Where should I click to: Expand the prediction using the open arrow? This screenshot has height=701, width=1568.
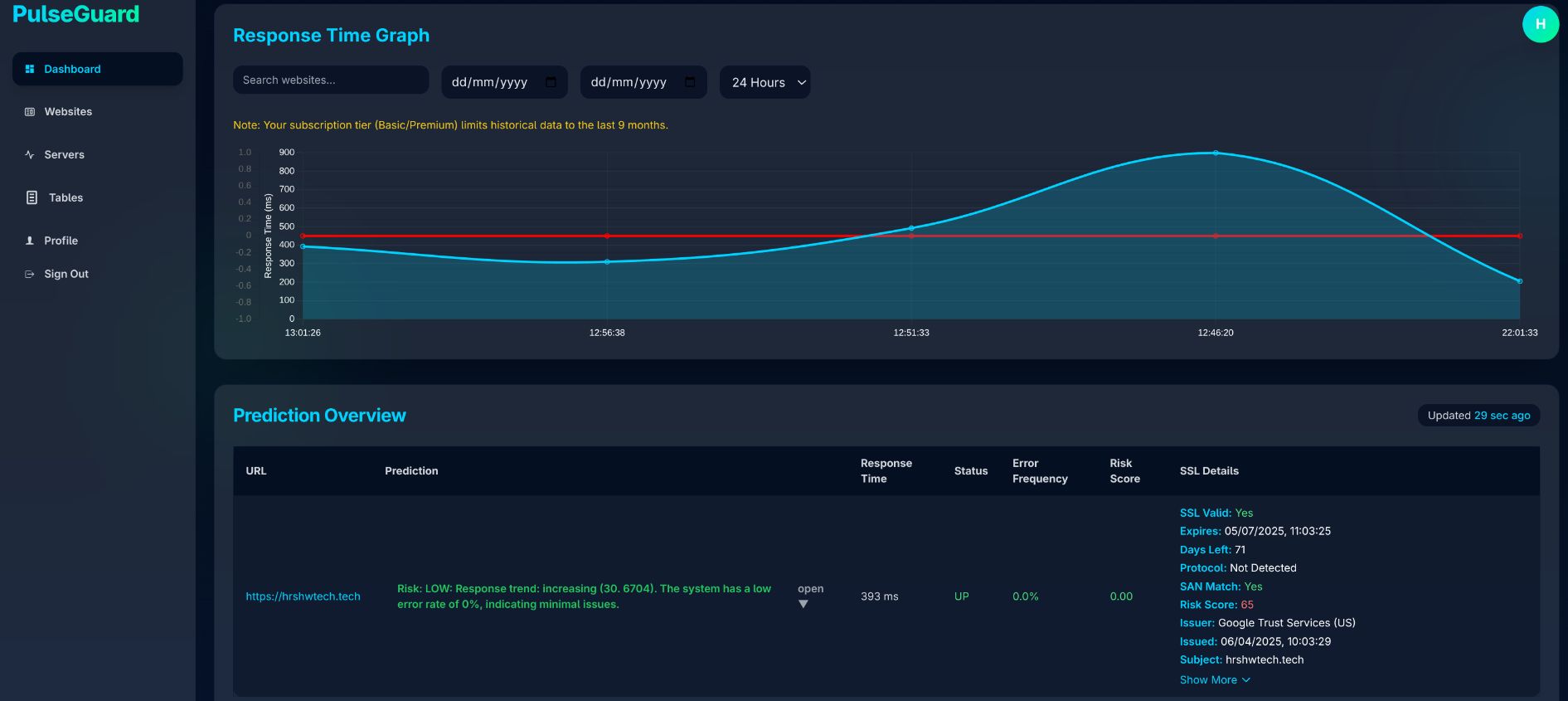click(x=803, y=604)
